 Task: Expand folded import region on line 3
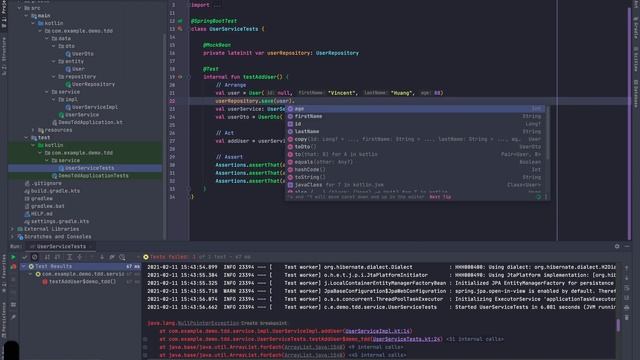[x=217, y=5]
